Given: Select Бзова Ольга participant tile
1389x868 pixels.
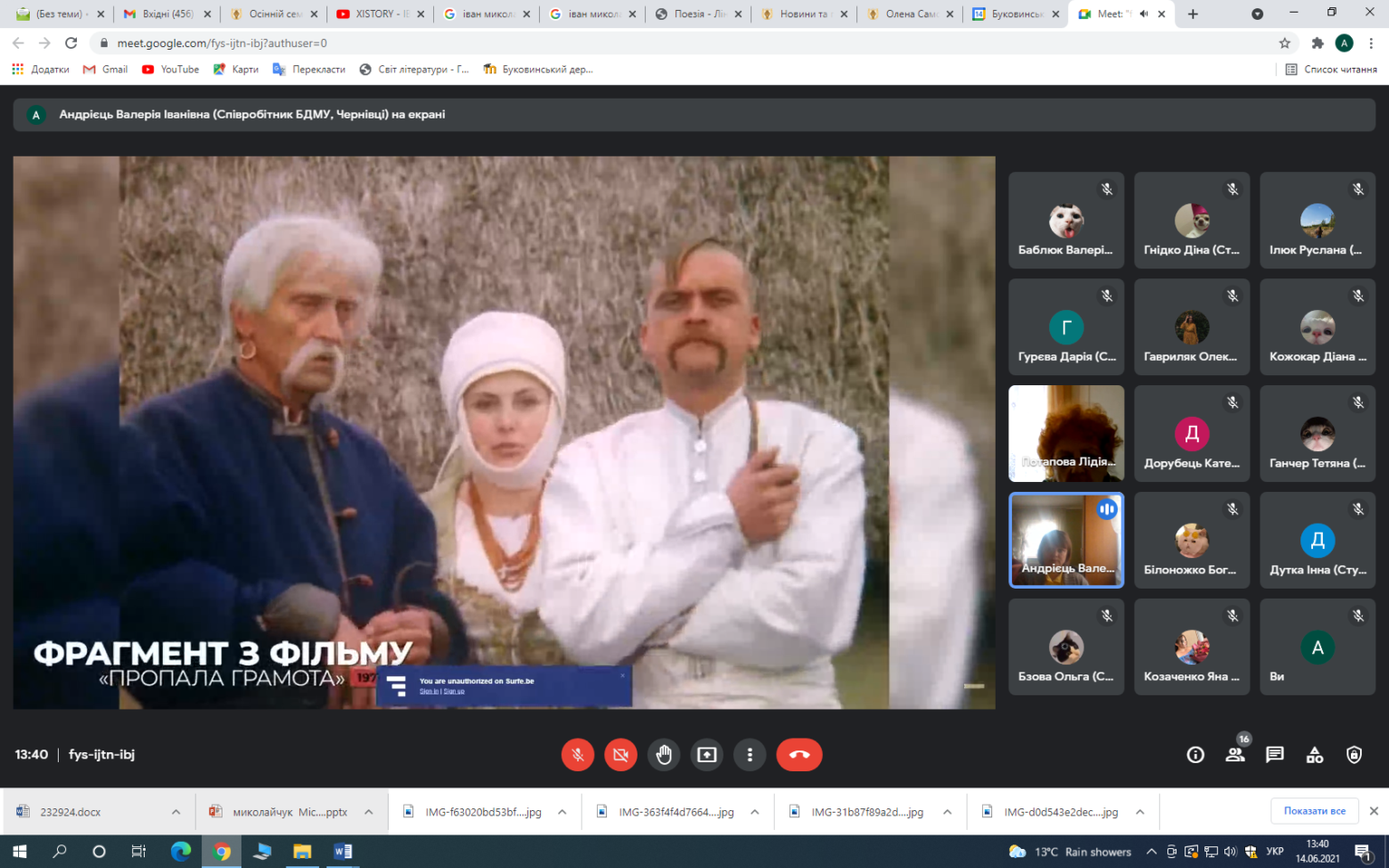Looking at the screenshot, I should [x=1066, y=647].
